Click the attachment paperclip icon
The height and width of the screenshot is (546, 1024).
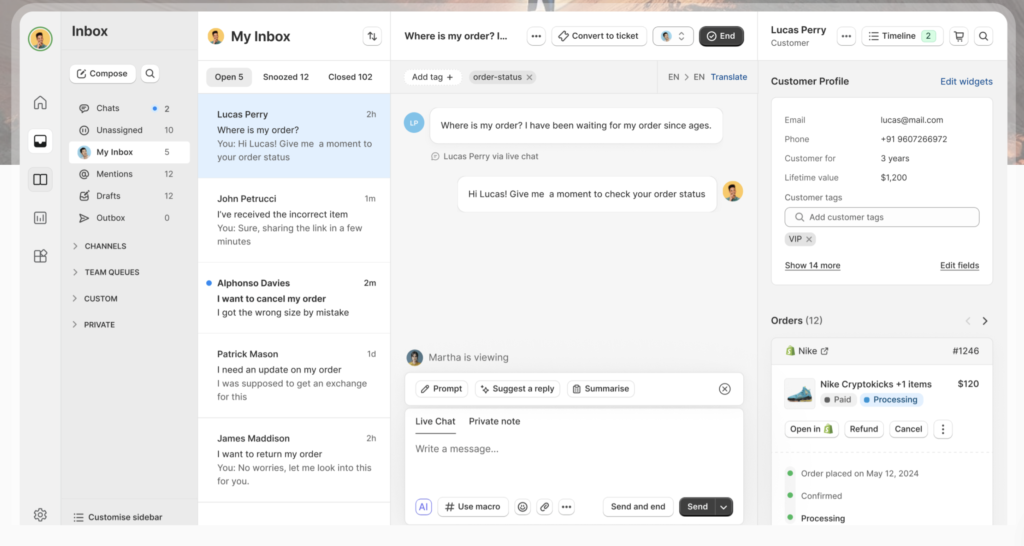pyautogui.click(x=544, y=507)
